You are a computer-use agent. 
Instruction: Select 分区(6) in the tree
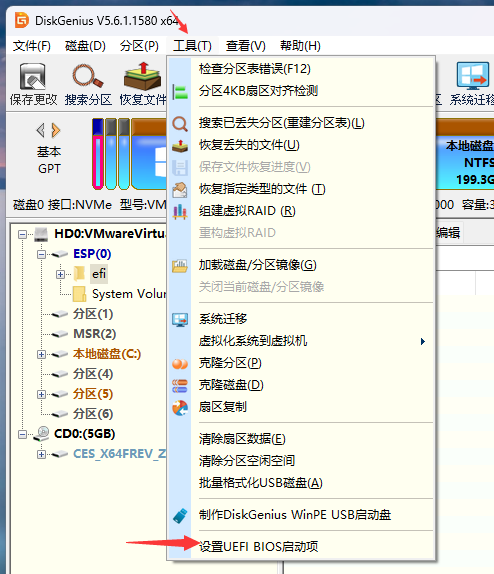click(93, 414)
